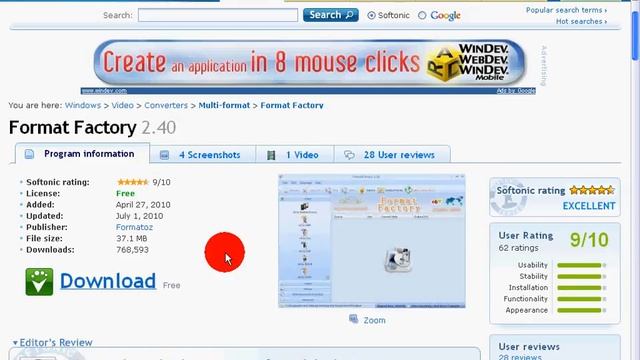Click the Zoom magnifier icon below screenshot
Screen dimensions: 640x360
[x=353, y=319]
